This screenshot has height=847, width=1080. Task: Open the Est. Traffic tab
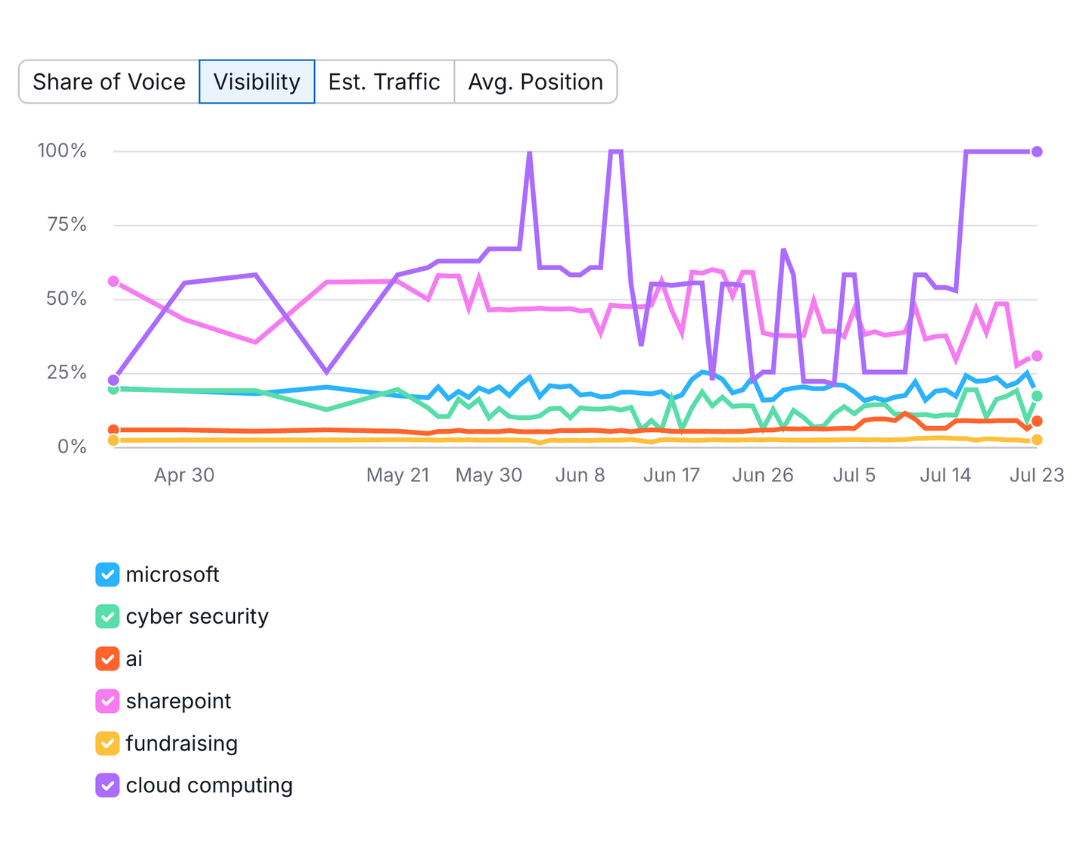tap(384, 82)
